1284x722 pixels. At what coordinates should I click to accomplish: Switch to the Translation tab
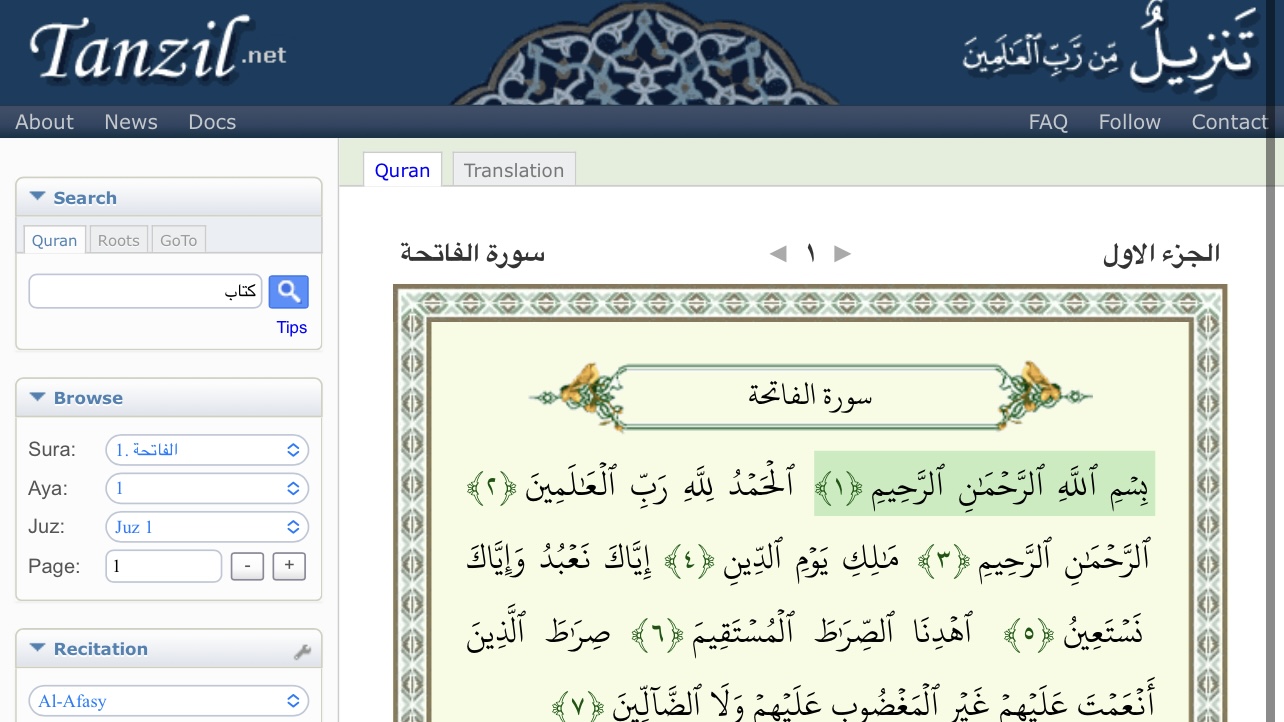point(513,169)
